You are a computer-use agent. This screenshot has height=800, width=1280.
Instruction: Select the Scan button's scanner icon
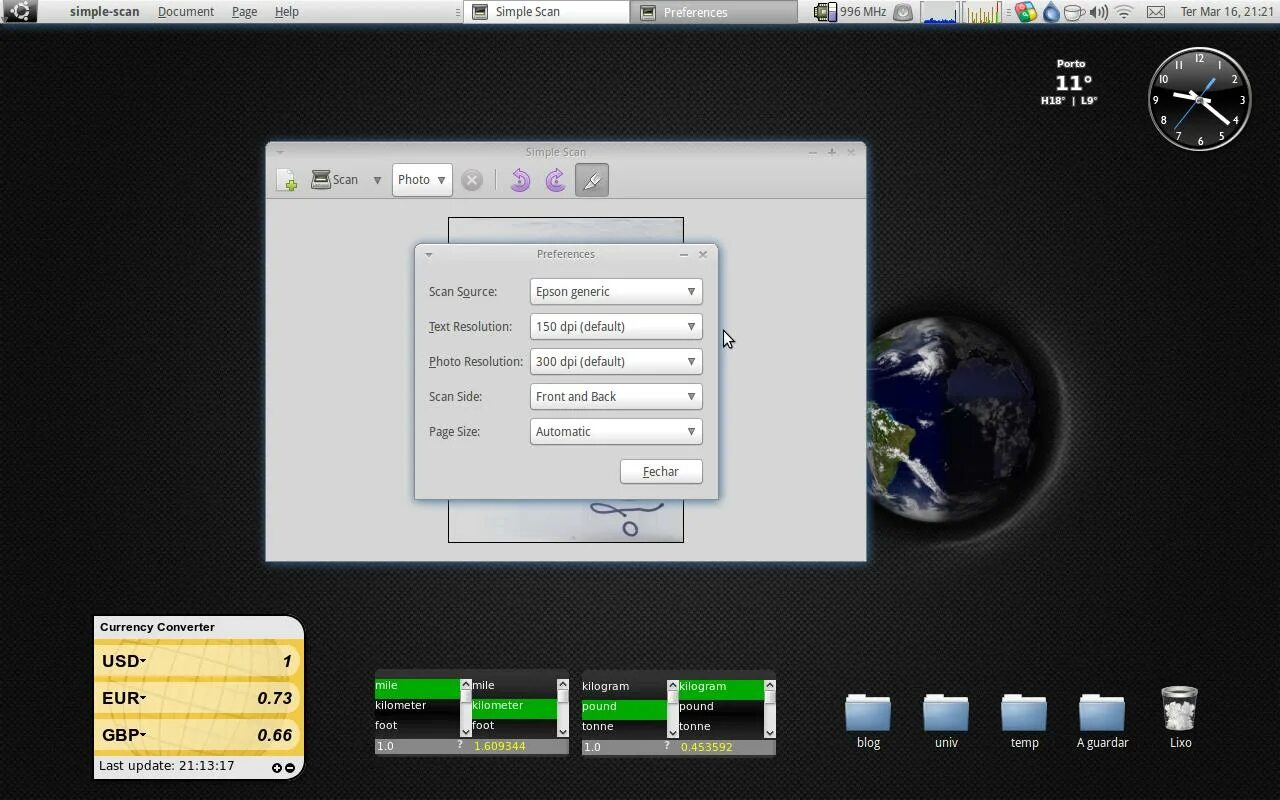[320, 179]
